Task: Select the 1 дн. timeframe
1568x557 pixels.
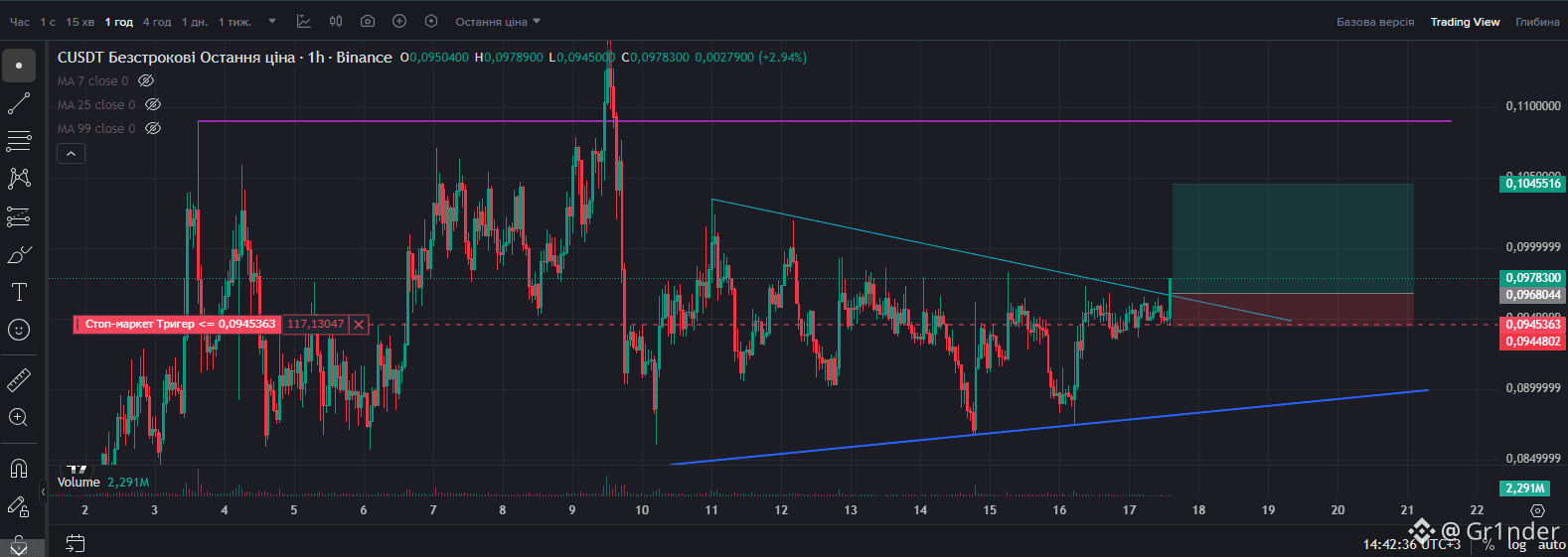Action: pyautogui.click(x=195, y=21)
